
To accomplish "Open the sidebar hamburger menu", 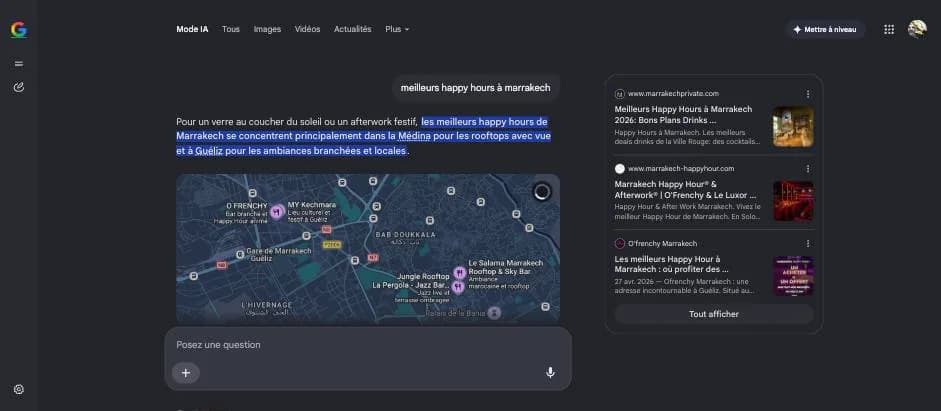I will click(19, 64).
